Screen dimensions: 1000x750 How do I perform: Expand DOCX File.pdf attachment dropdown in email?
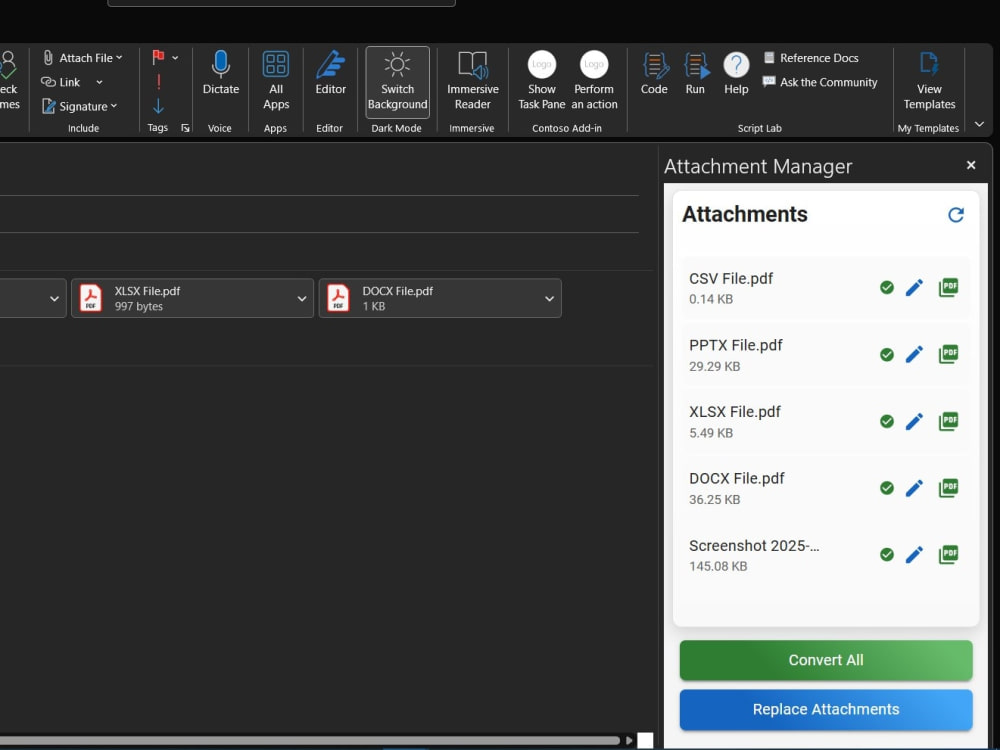[549, 298]
